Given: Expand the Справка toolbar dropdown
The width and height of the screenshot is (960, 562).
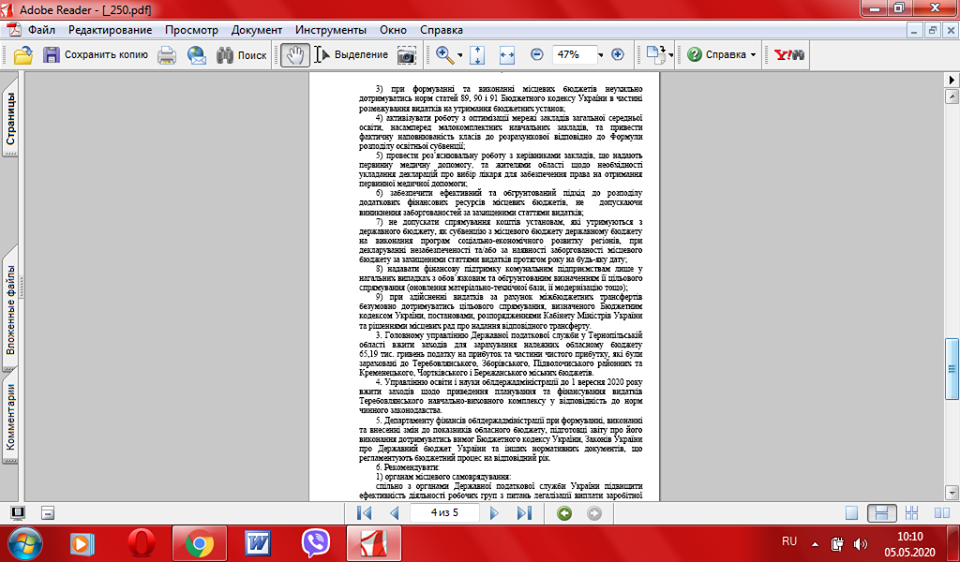Looking at the screenshot, I should point(753,55).
